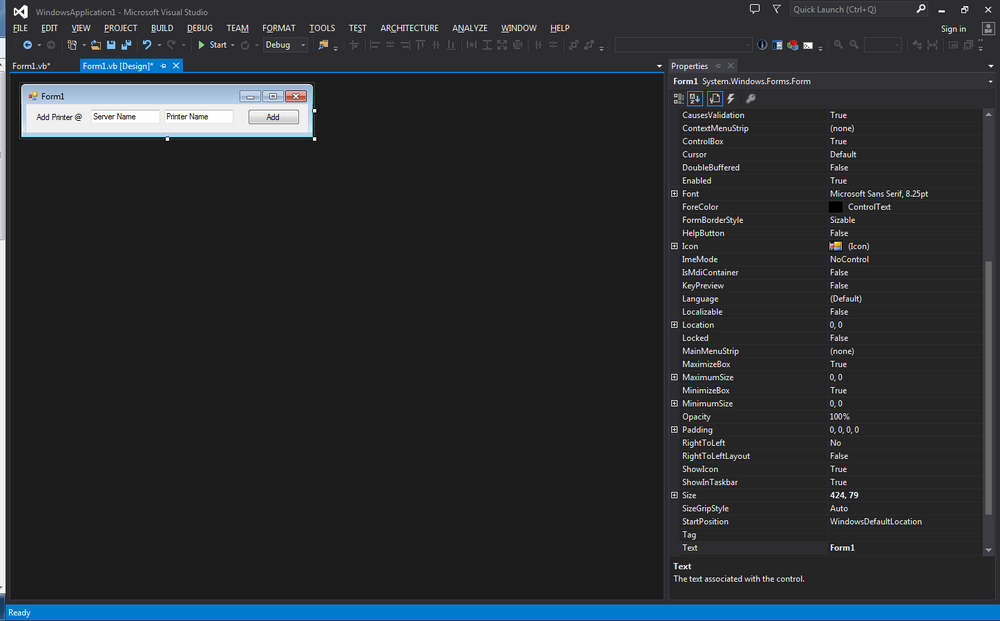
Task: Click the Navigate Backward arrow icon
Action: point(27,45)
